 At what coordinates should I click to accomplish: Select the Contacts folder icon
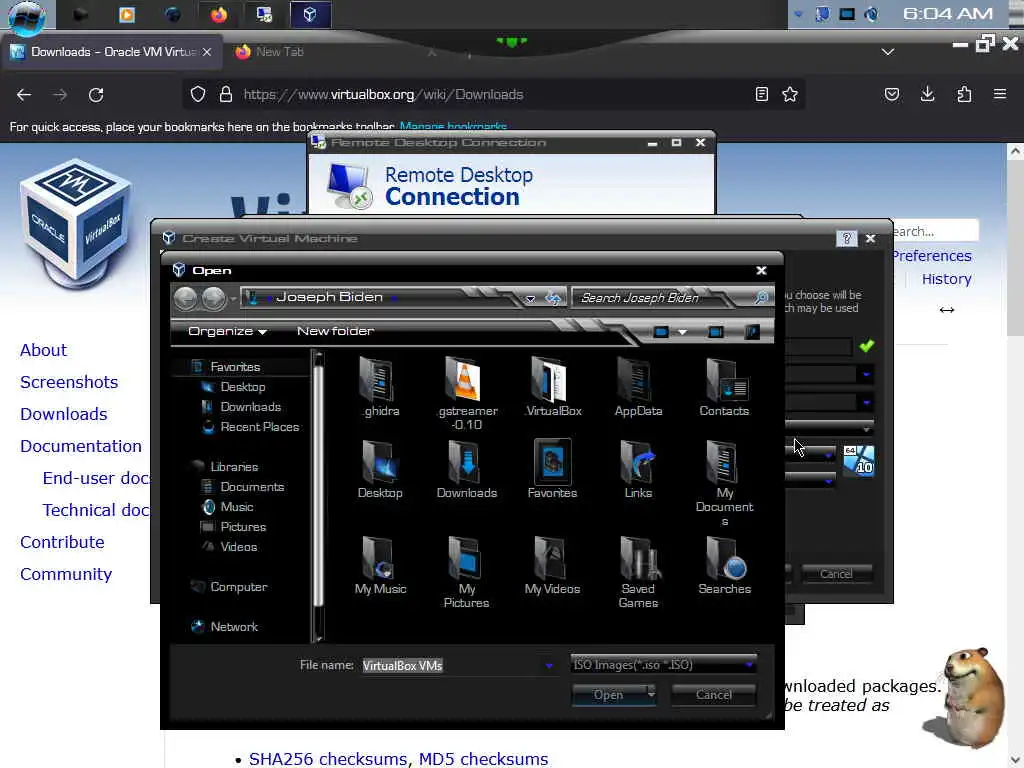point(724,387)
